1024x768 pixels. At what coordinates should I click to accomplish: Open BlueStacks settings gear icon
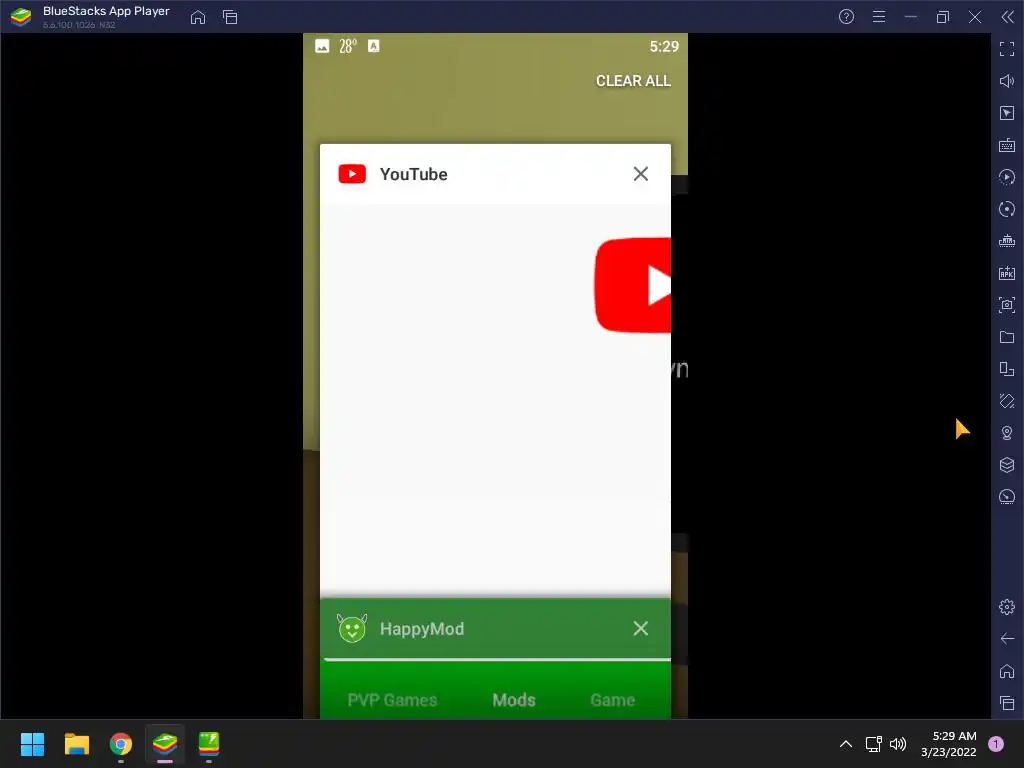(1007, 607)
